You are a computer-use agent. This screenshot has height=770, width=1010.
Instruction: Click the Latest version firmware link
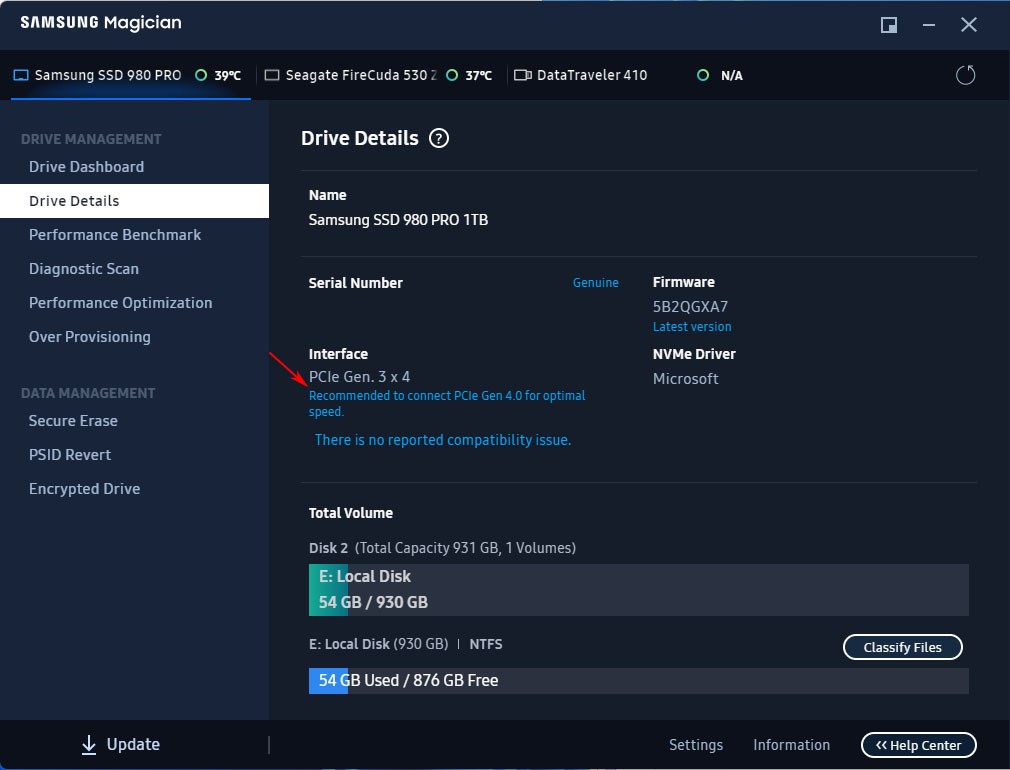coord(692,327)
